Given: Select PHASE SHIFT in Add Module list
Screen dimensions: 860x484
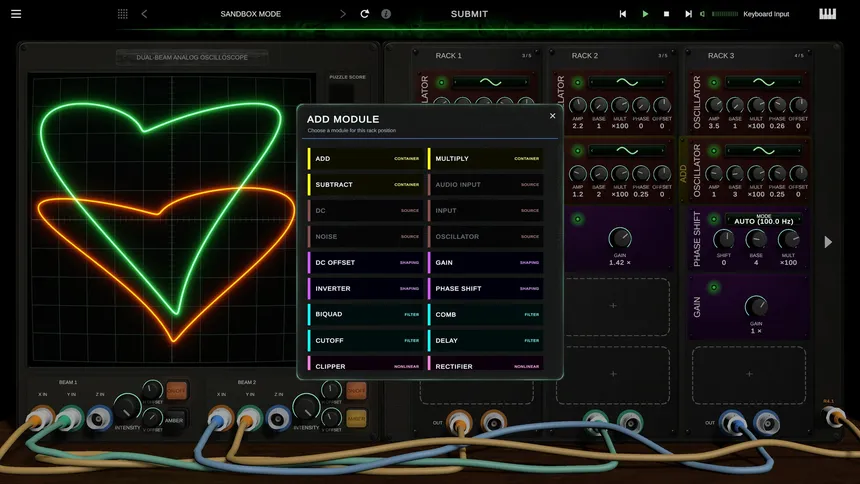Looking at the screenshot, I should click(485, 288).
